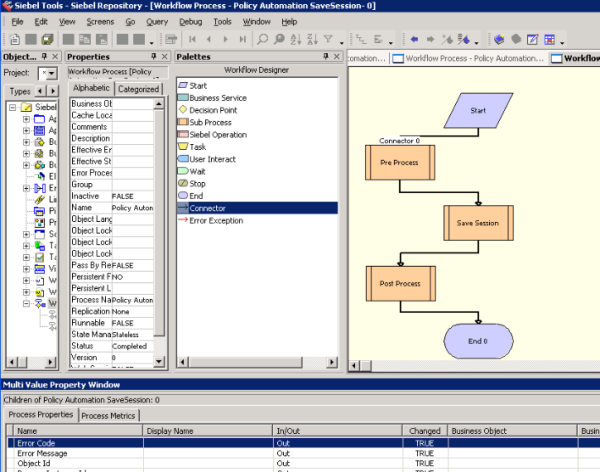
Task: Collapse the Workflow Process tree node
Action: [26, 304]
